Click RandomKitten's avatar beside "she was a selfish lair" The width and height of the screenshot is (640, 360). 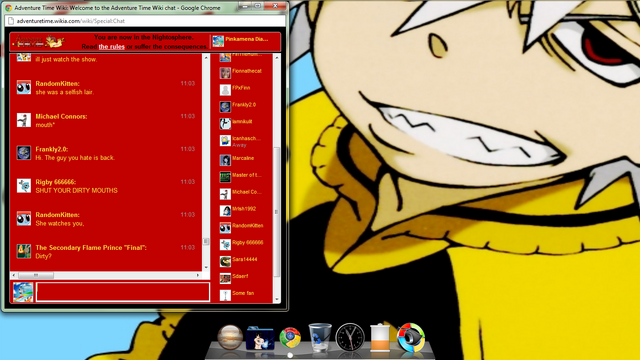pyautogui.click(x=24, y=87)
